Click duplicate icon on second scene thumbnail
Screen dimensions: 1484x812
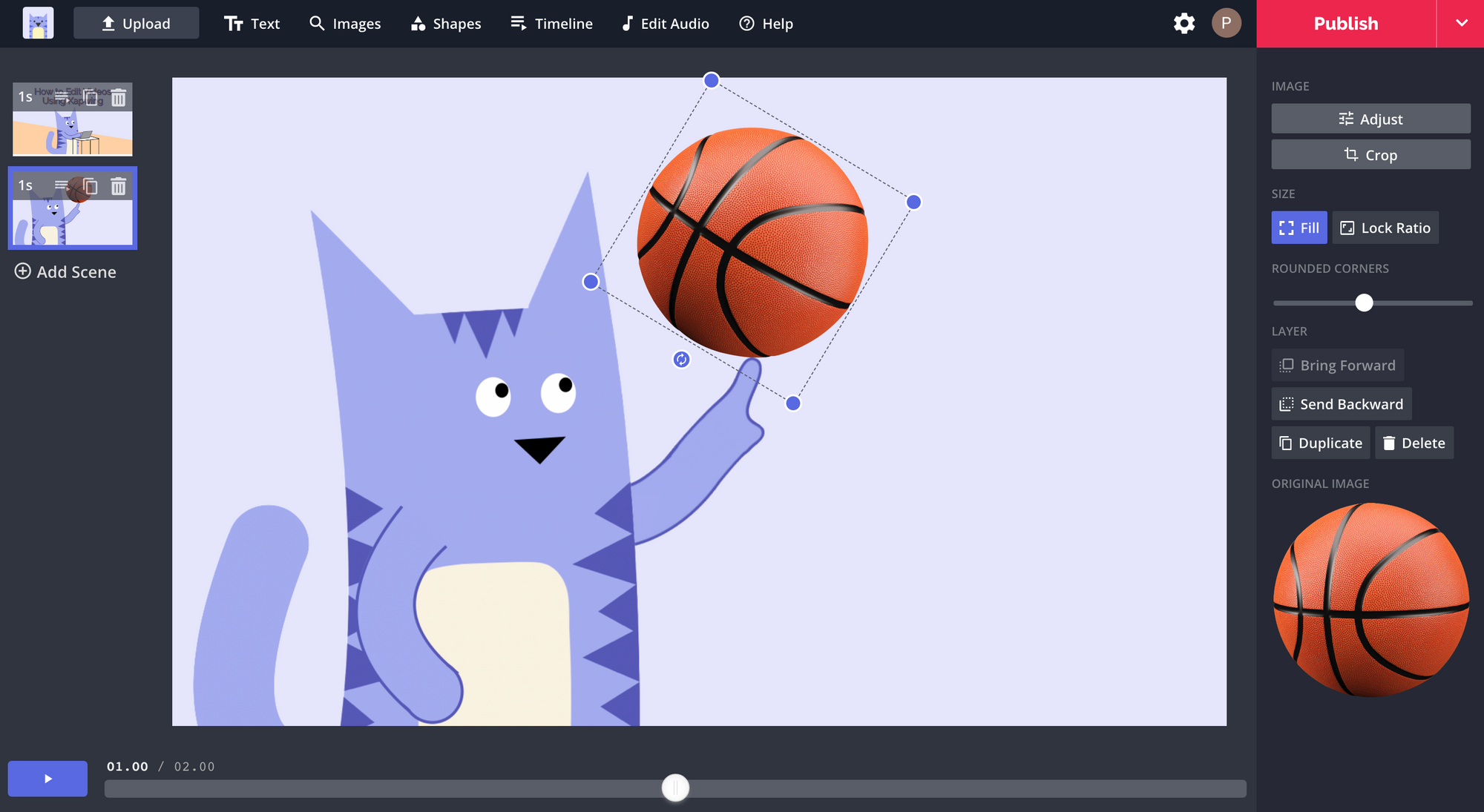pyautogui.click(x=90, y=186)
